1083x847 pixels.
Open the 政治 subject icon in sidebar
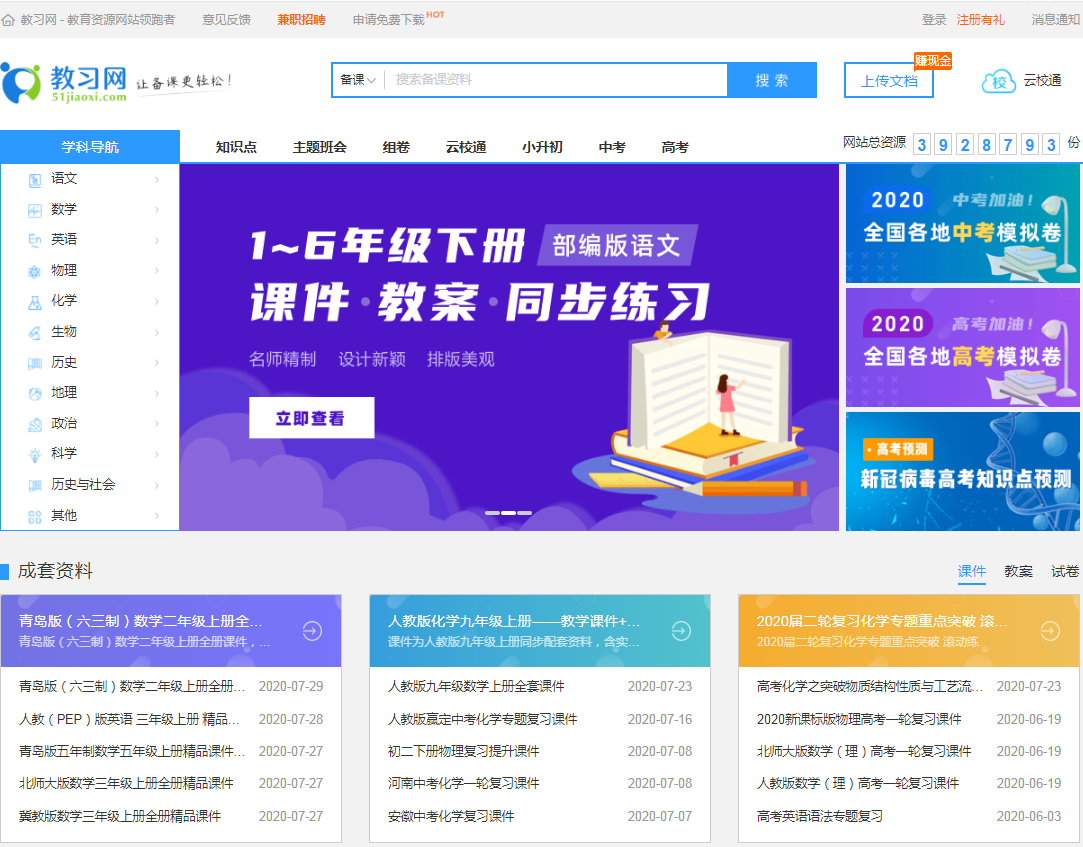[x=35, y=424]
